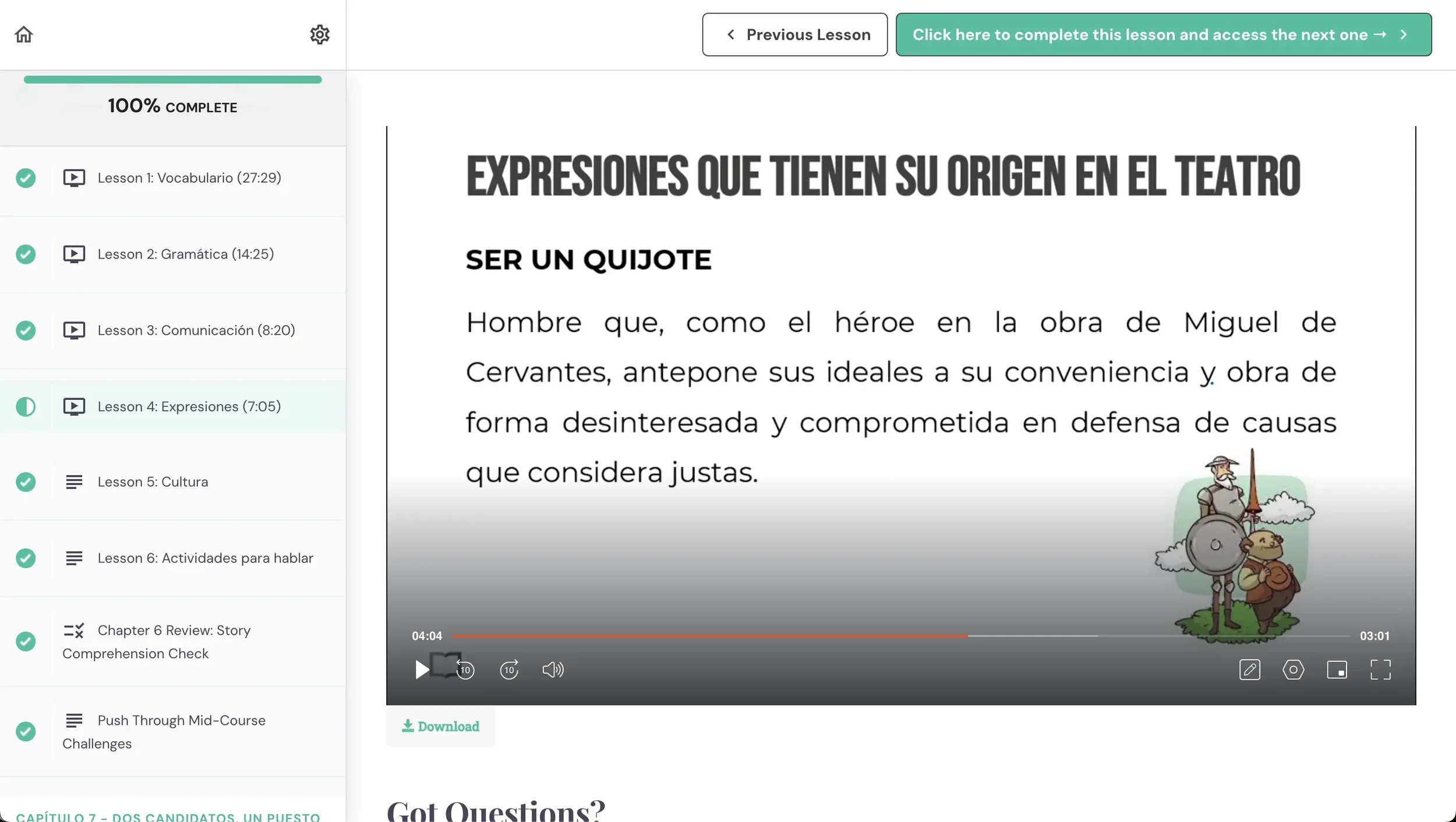Screen dimensions: 1456x822
Task: Click remaining time 03:01 label
Action: click(1374, 636)
